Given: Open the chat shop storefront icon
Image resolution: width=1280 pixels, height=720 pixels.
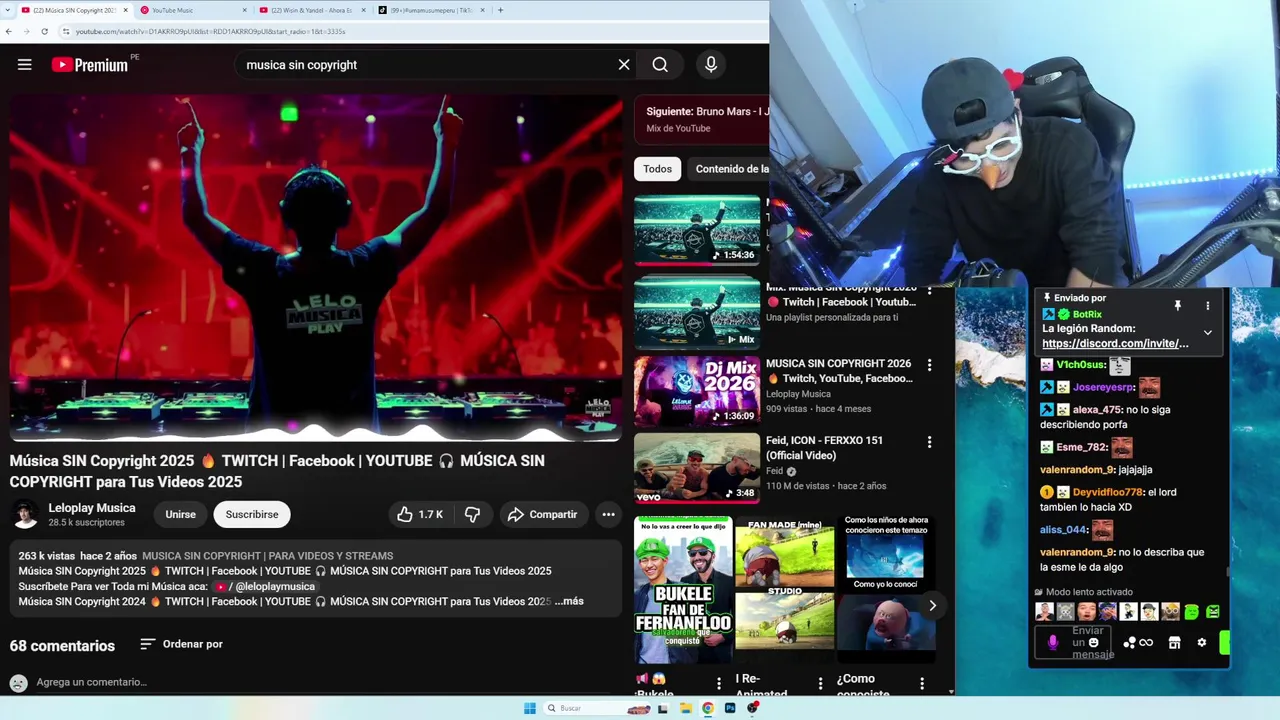Looking at the screenshot, I should coord(1175,643).
